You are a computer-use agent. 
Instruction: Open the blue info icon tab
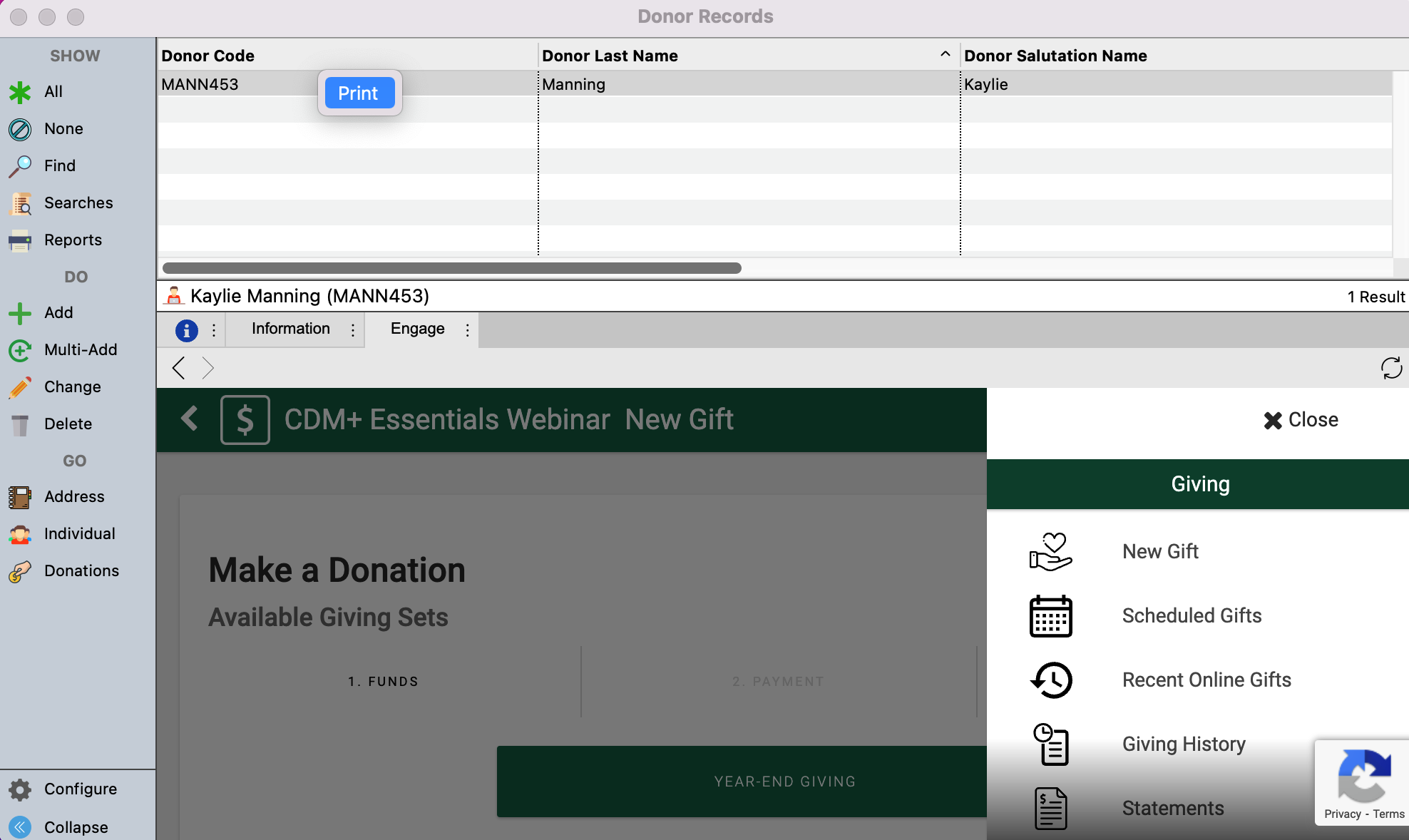coord(186,329)
